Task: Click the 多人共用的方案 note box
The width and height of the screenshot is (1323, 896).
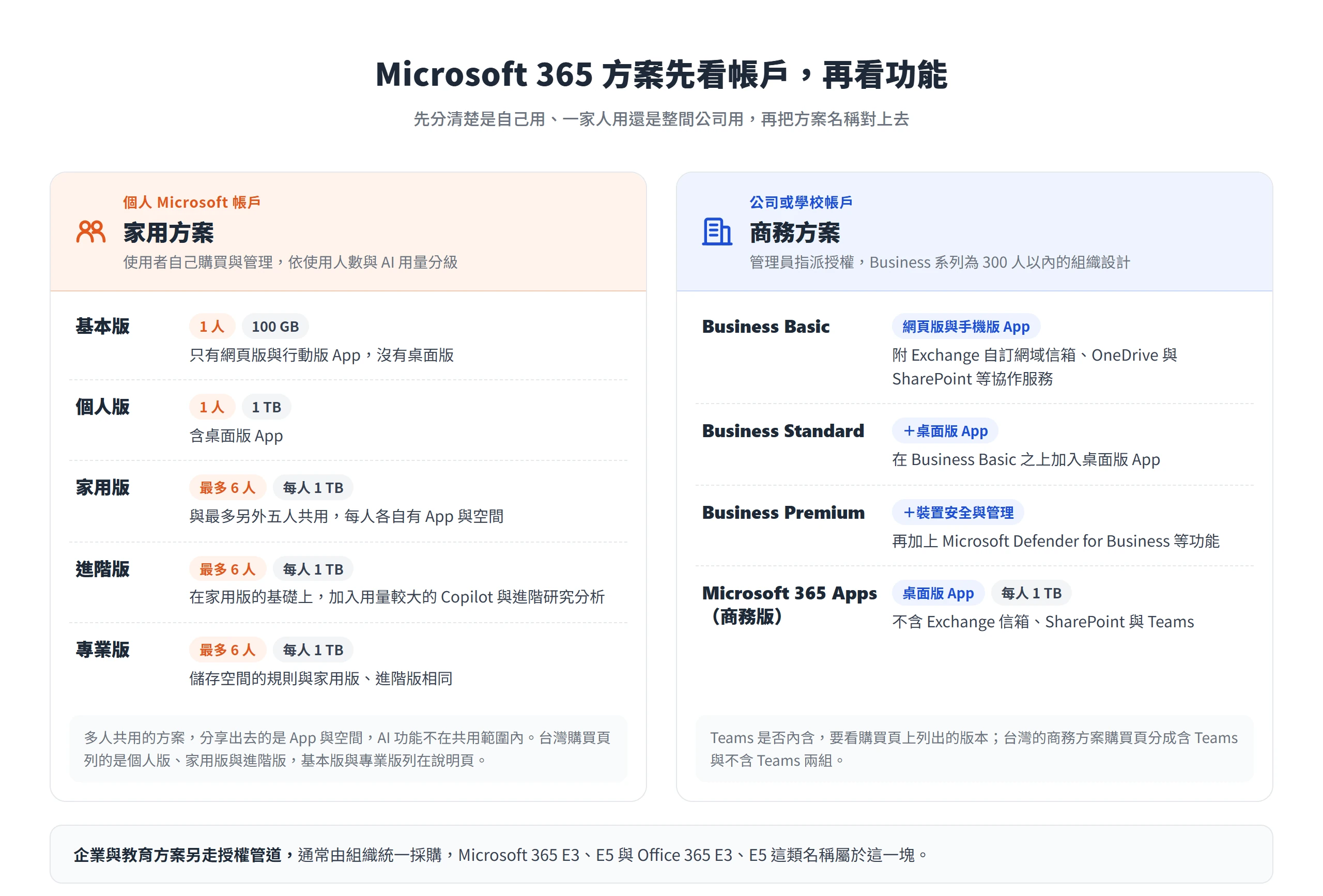Action: 348,749
